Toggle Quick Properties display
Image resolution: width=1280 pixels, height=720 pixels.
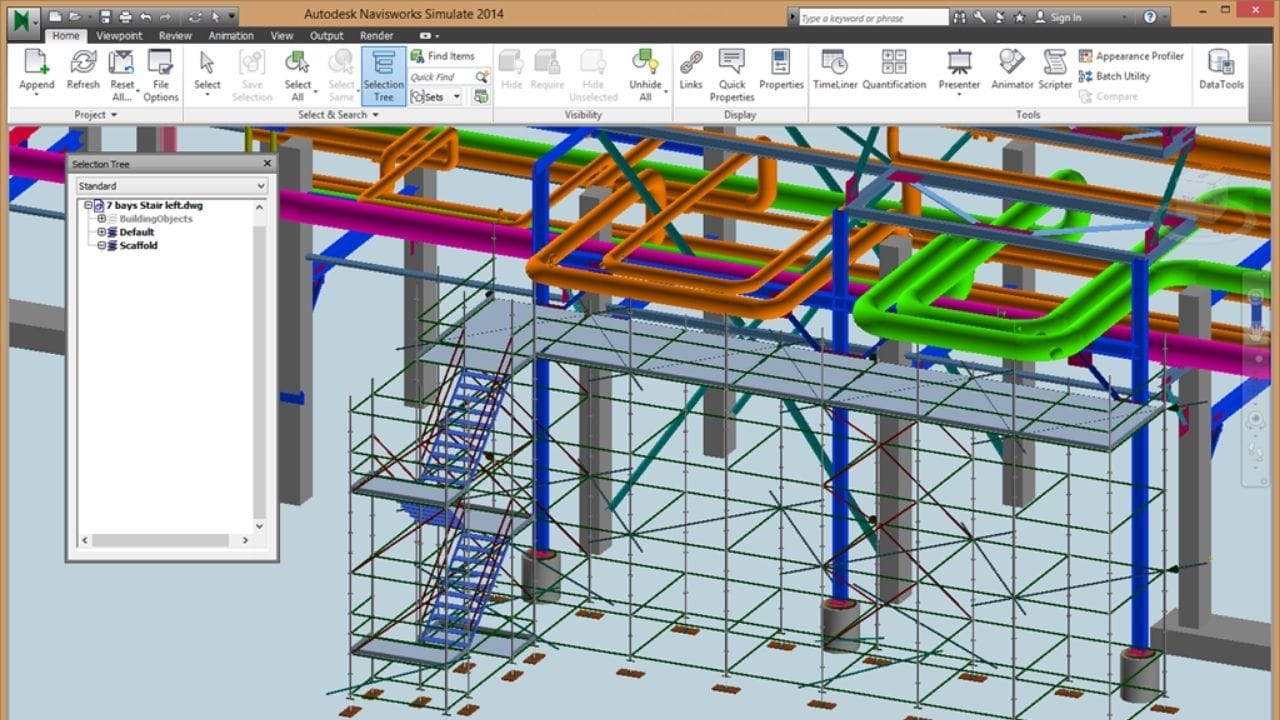732,63
